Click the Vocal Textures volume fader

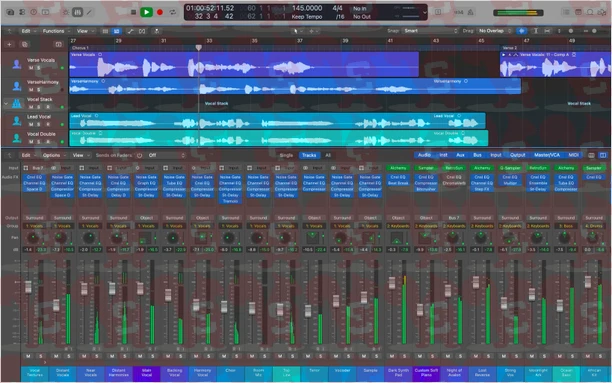28,287
